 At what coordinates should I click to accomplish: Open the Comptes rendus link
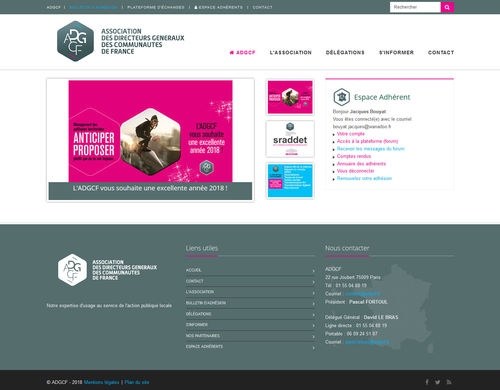coord(354,156)
